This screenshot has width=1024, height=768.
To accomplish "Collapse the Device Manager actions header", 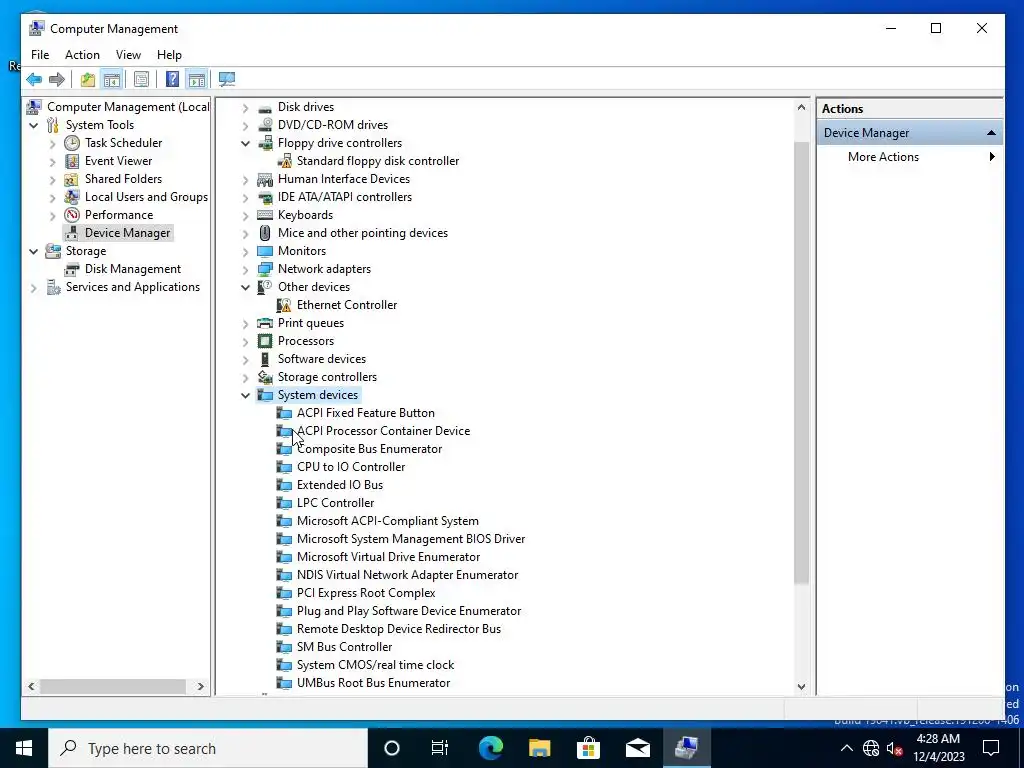I will tap(991, 133).
